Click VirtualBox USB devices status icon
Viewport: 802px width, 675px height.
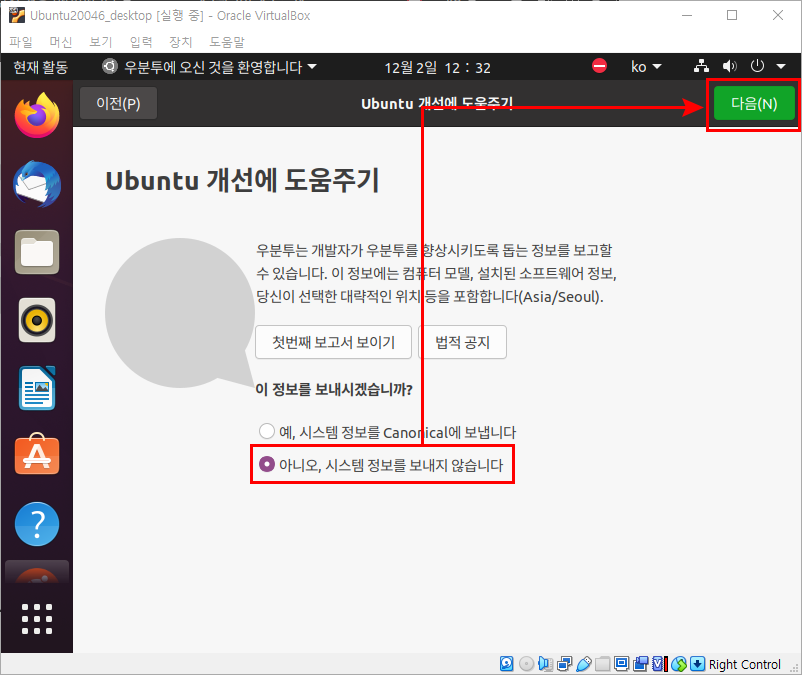(x=584, y=664)
